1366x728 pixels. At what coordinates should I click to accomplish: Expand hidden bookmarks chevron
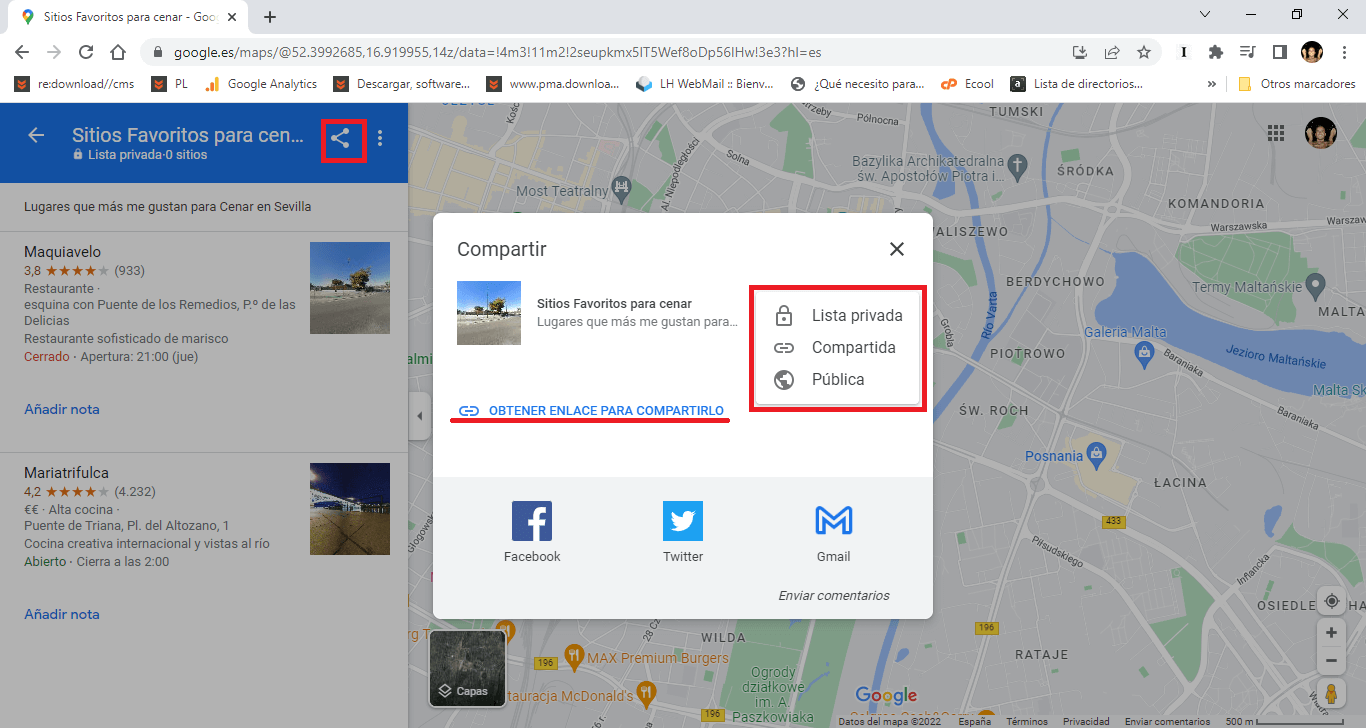(1212, 84)
